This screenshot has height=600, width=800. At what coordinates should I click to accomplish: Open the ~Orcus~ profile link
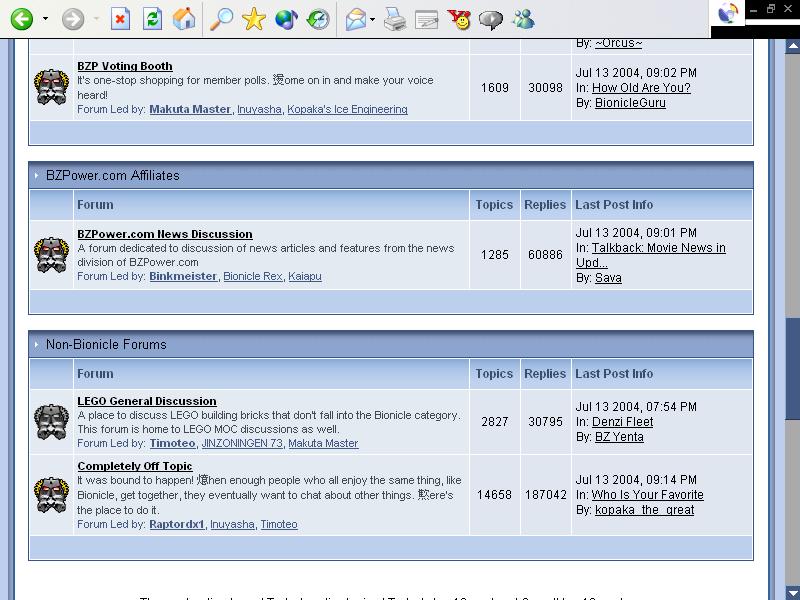tap(618, 43)
